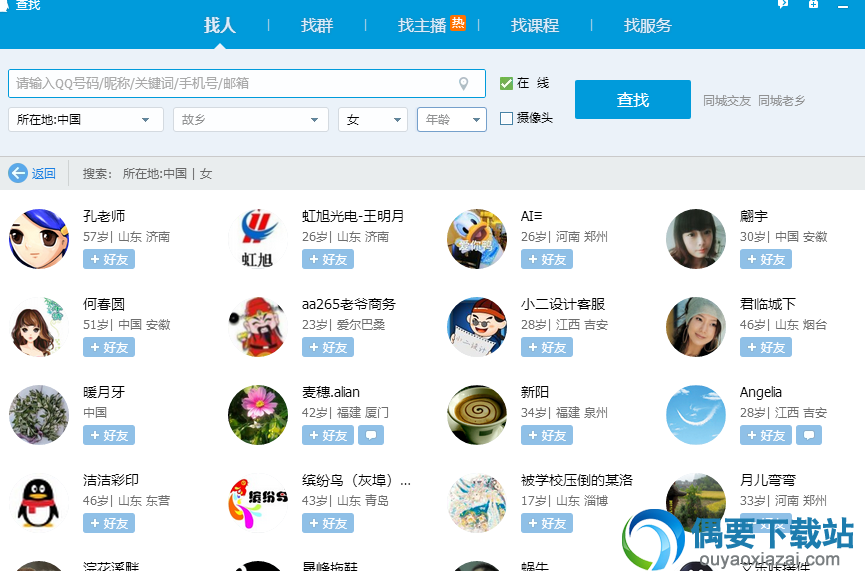Viewport: 865px width, 571px height.
Task: Enable the 摄像头 checkbox
Action: pos(506,118)
